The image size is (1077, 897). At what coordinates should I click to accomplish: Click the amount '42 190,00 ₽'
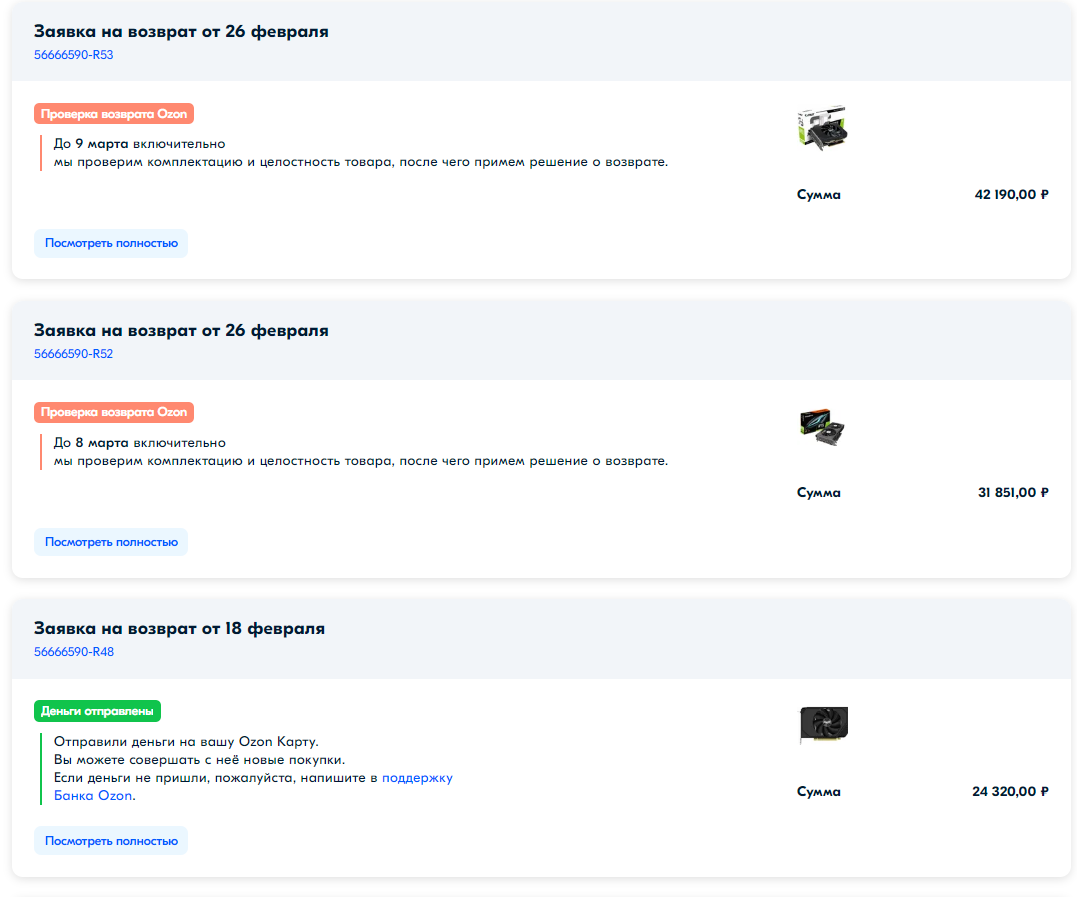tap(1011, 194)
